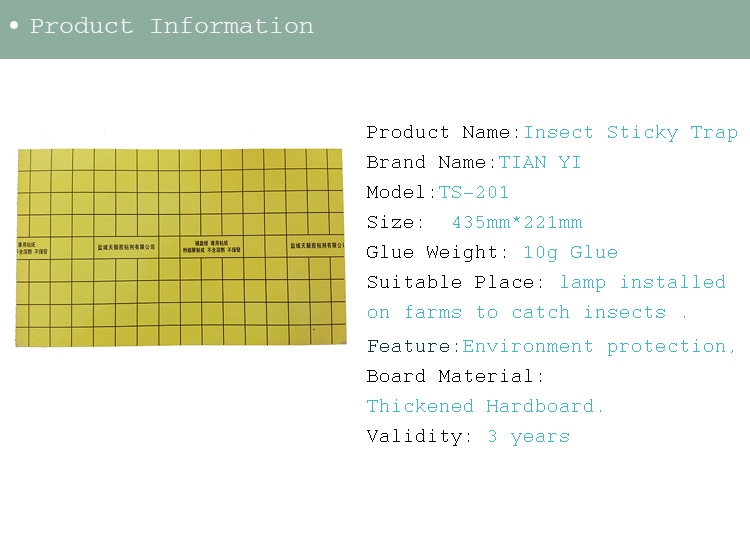Screen dimensions: 750x558
Task: Click the '3 years' validity value
Action: coord(528,436)
